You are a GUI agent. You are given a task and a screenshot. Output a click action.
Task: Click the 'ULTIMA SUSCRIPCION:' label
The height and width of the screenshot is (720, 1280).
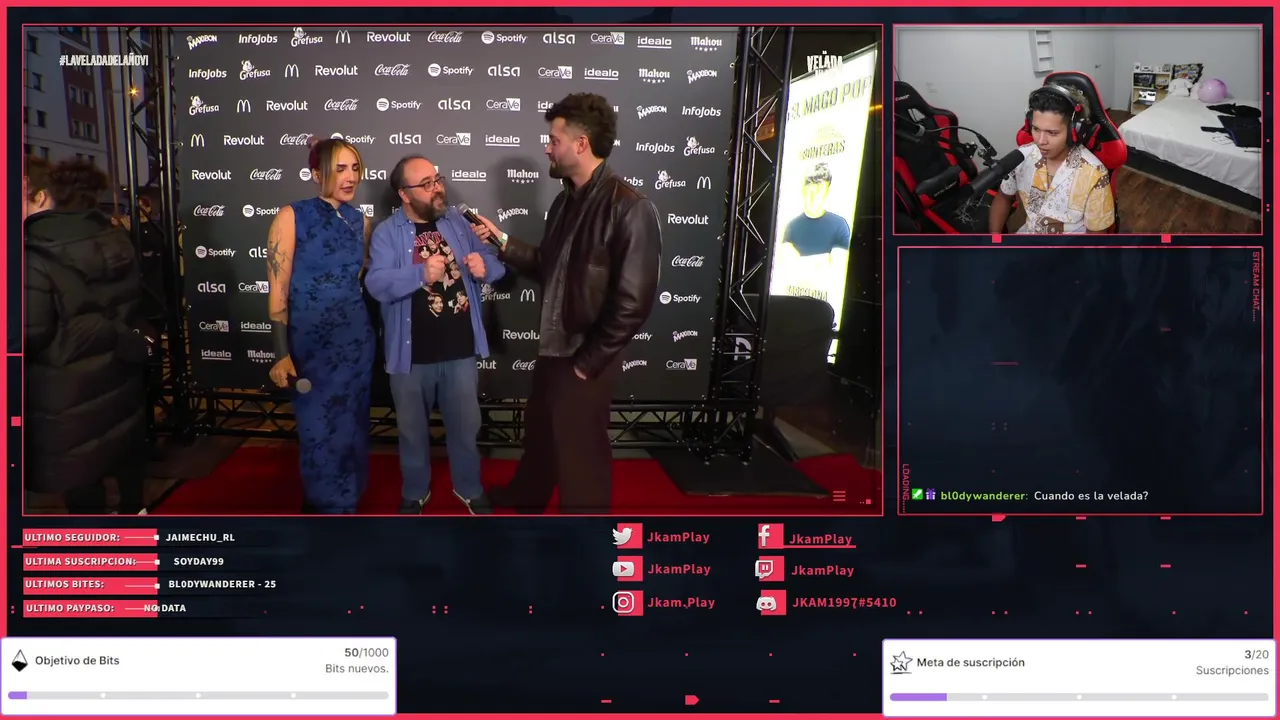coord(80,561)
